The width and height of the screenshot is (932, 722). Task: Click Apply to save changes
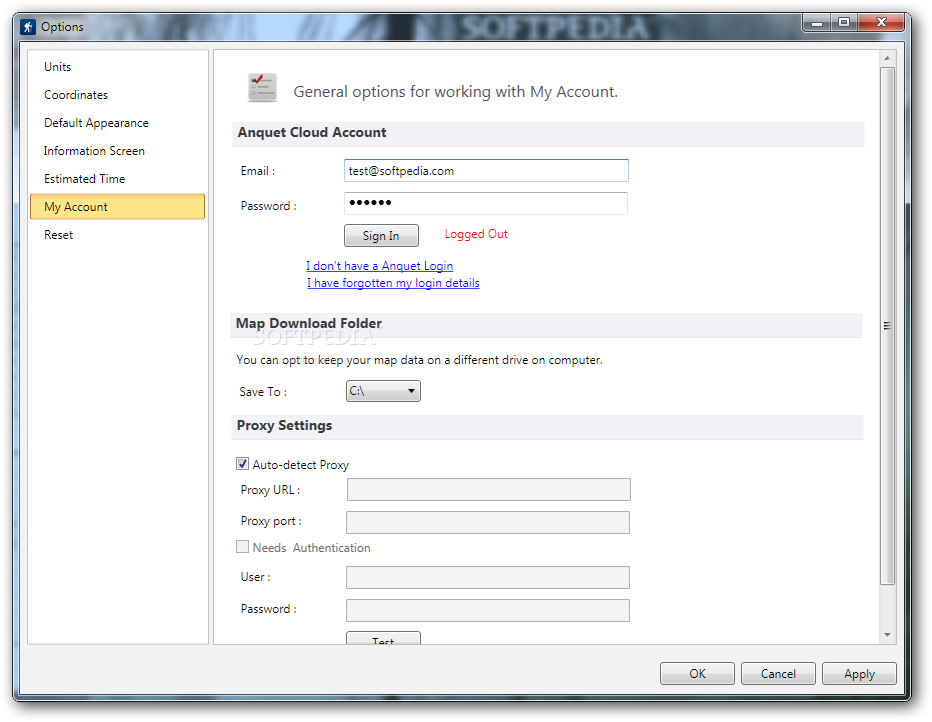tap(859, 673)
